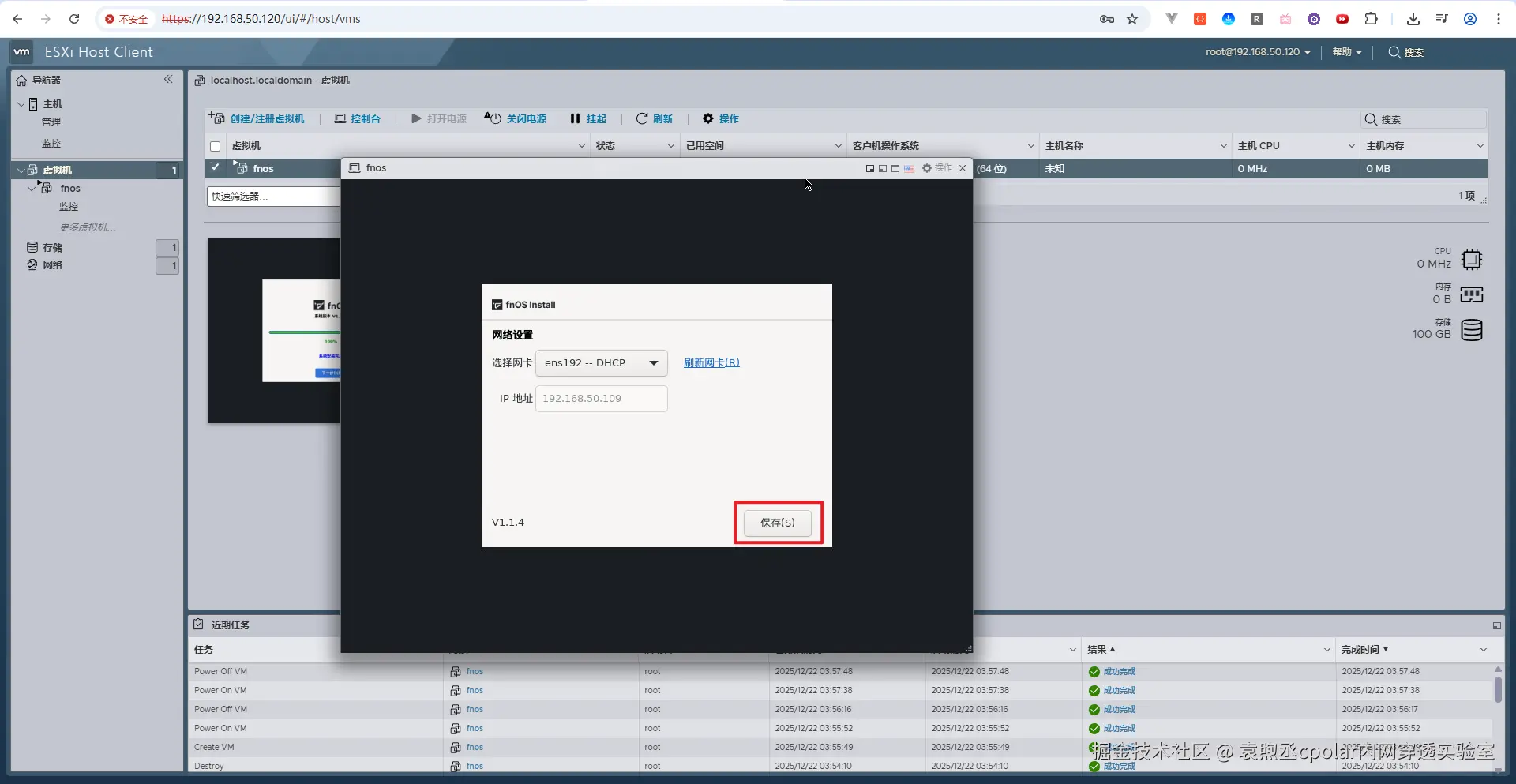This screenshot has height=784, width=1516.
Task: Collapse the fnos node in the navigator tree
Action: (32, 188)
